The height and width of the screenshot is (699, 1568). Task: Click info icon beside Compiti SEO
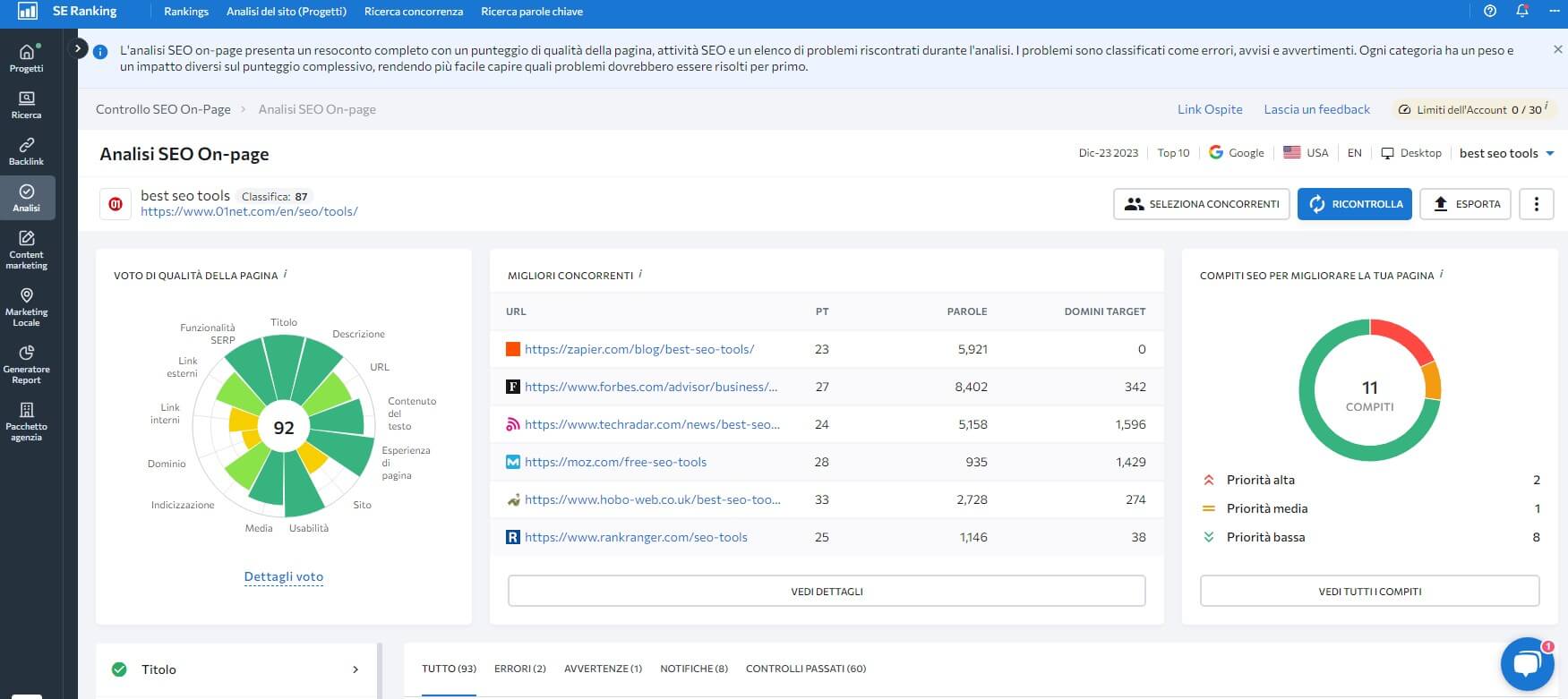(x=1441, y=274)
